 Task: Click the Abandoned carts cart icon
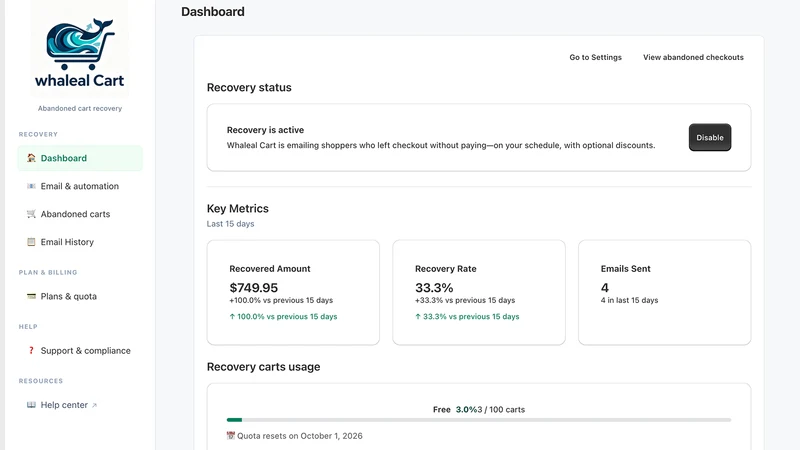pyautogui.click(x=31, y=214)
